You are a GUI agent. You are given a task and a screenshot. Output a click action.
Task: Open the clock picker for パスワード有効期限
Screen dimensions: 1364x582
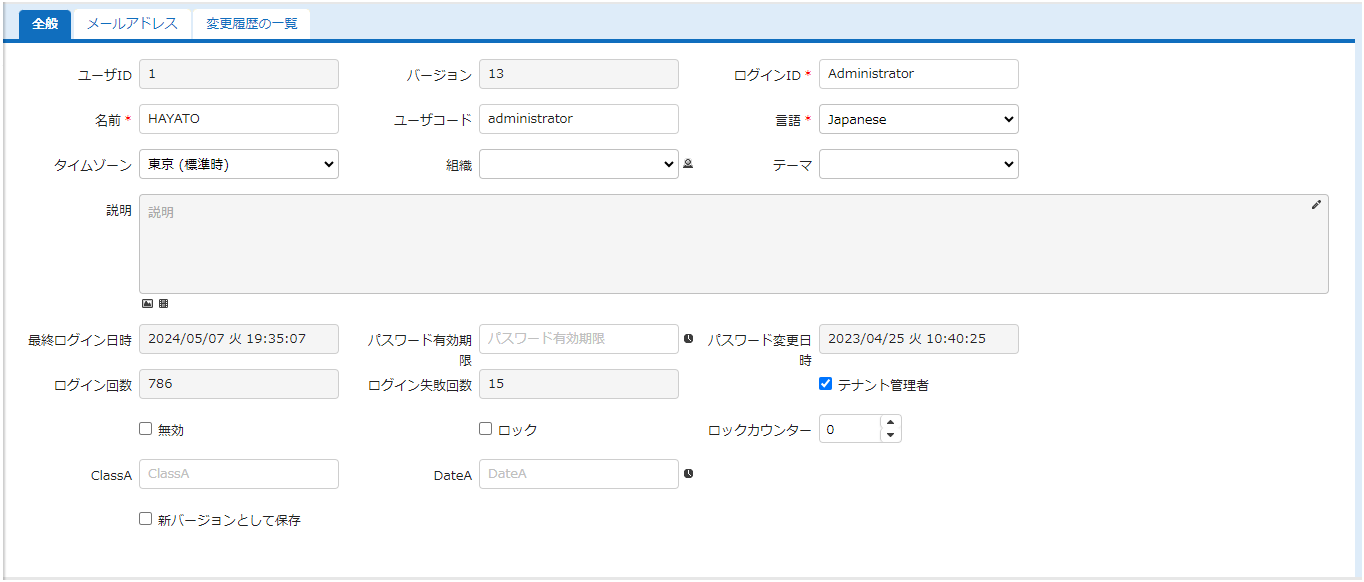coord(688,339)
